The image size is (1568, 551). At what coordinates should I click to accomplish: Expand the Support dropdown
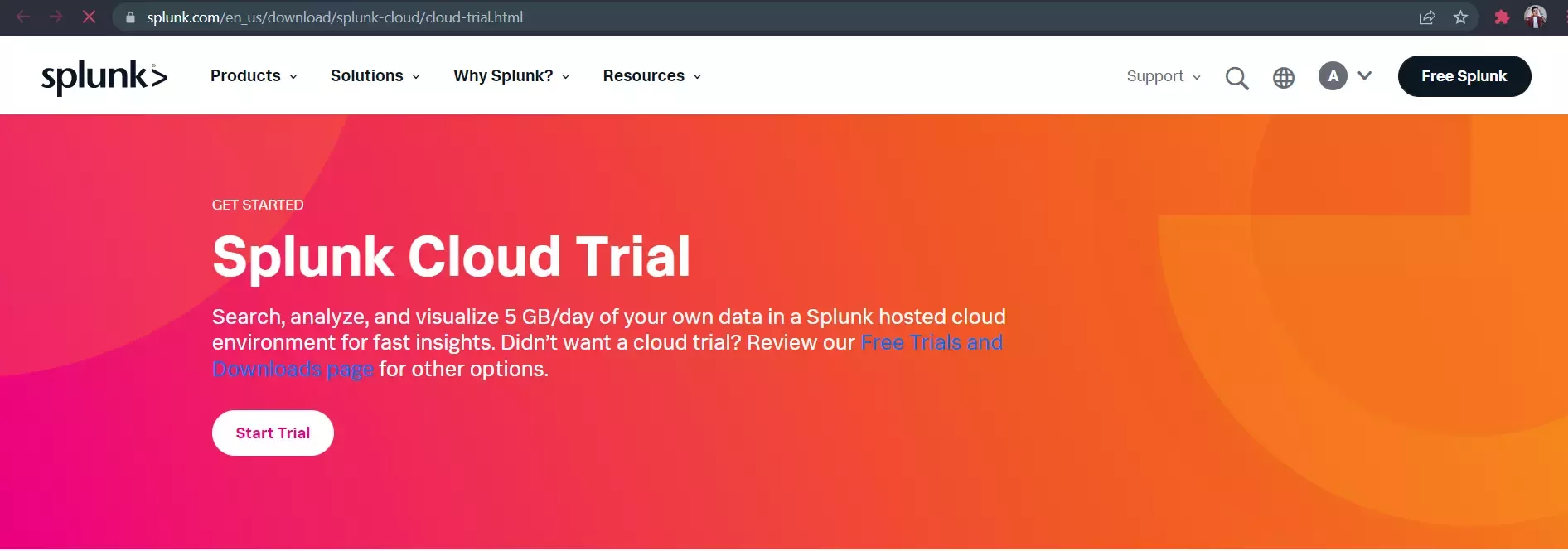(x=1164, y=76)
